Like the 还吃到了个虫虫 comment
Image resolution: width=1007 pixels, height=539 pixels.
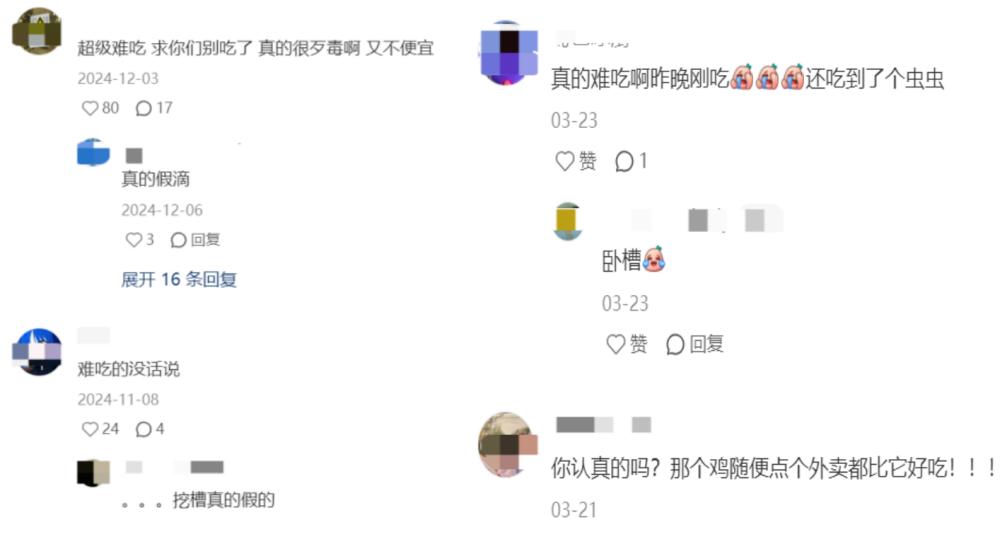(x=575, y=161)
